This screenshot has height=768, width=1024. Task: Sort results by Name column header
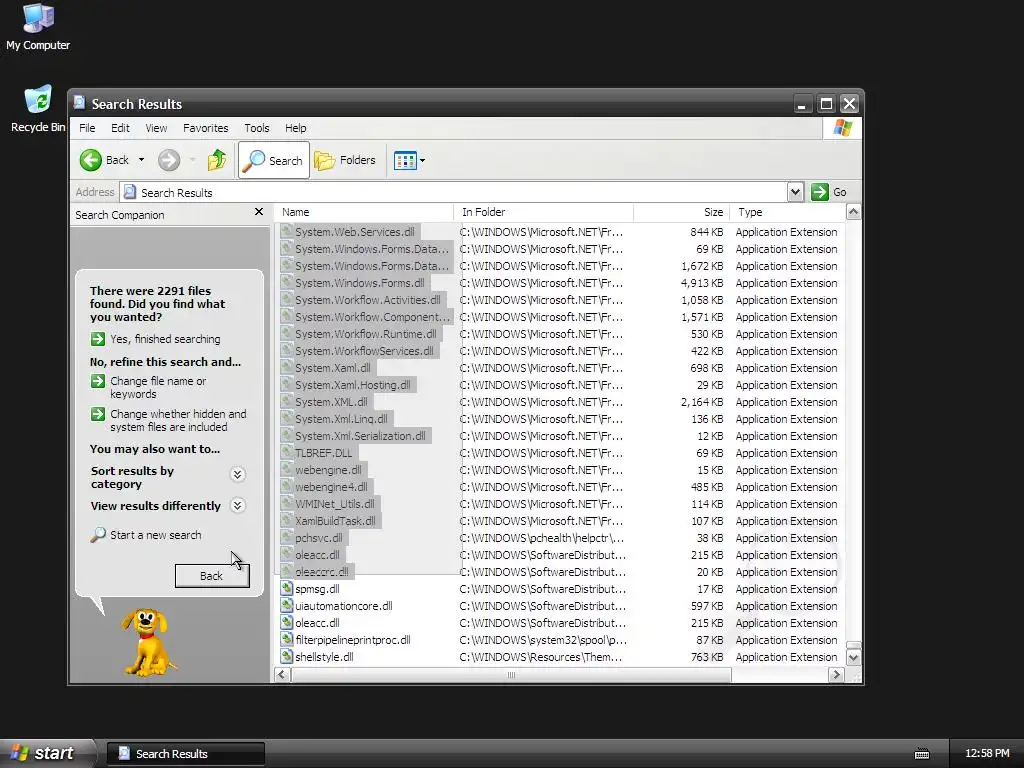(x=364, y=212)
